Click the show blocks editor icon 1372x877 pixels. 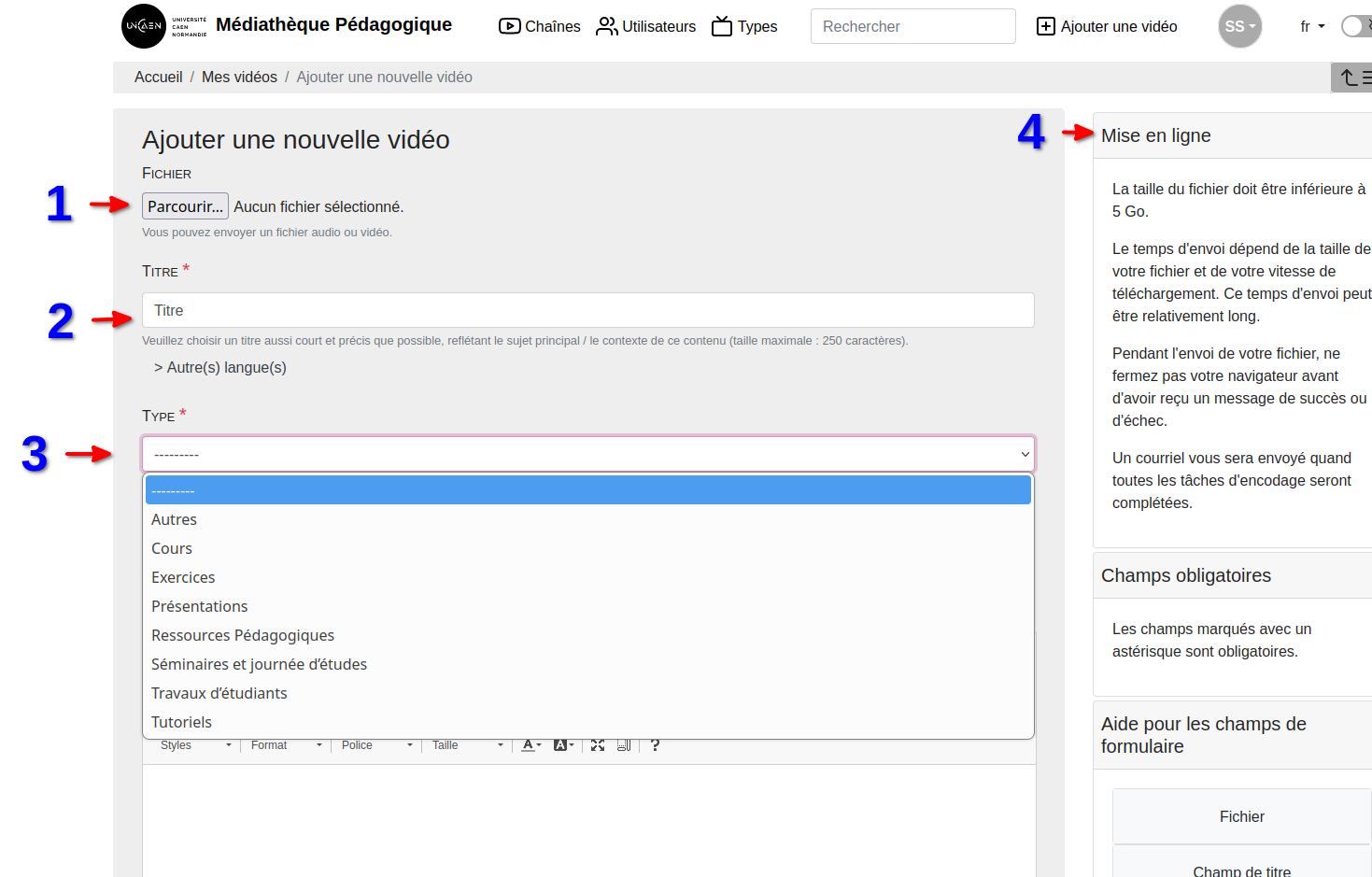[624, 745]
